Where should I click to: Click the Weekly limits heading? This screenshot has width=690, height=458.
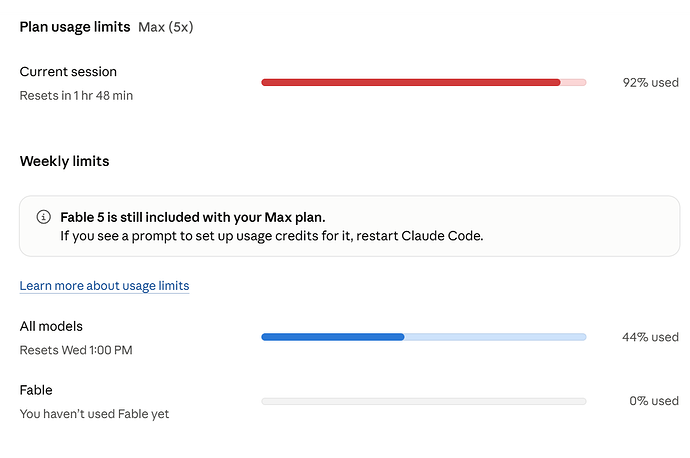(x=64, y=161)
